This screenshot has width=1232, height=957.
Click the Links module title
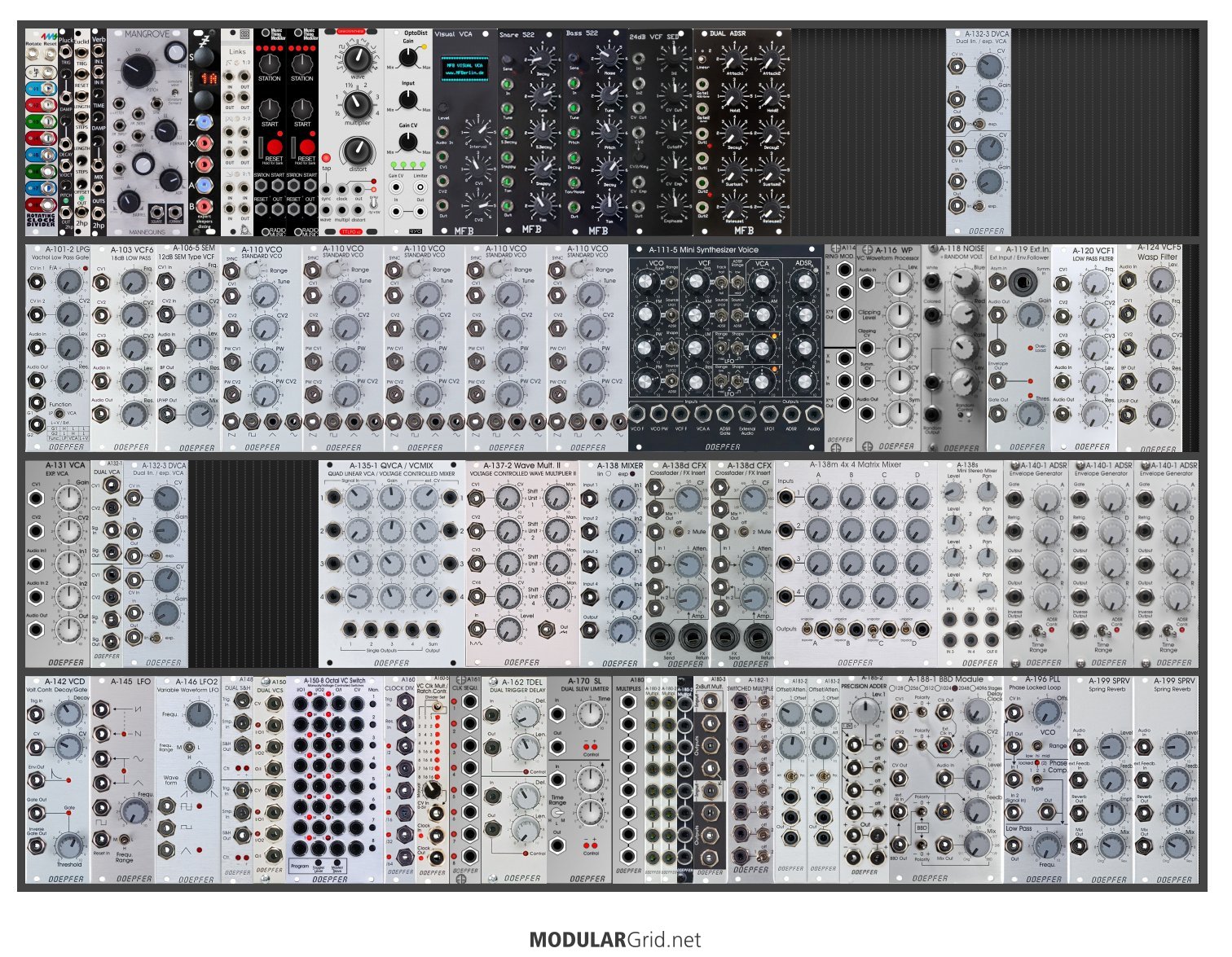tap(237, 51)
